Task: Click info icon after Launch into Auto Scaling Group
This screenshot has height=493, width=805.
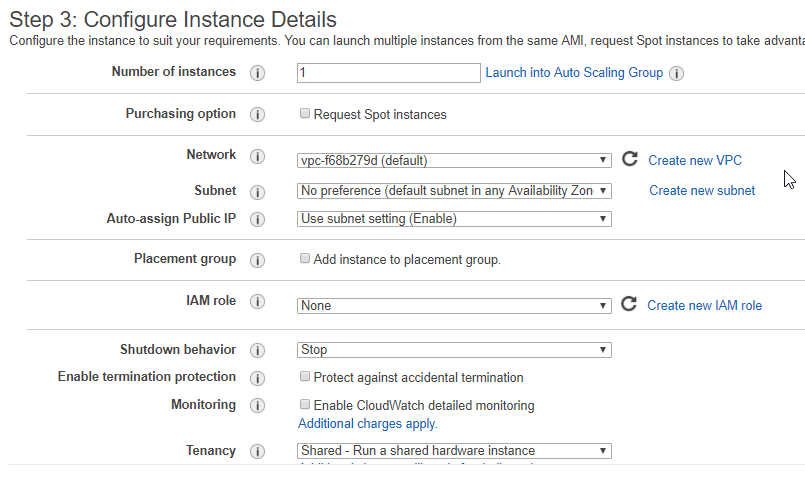Action: point(677,73)
